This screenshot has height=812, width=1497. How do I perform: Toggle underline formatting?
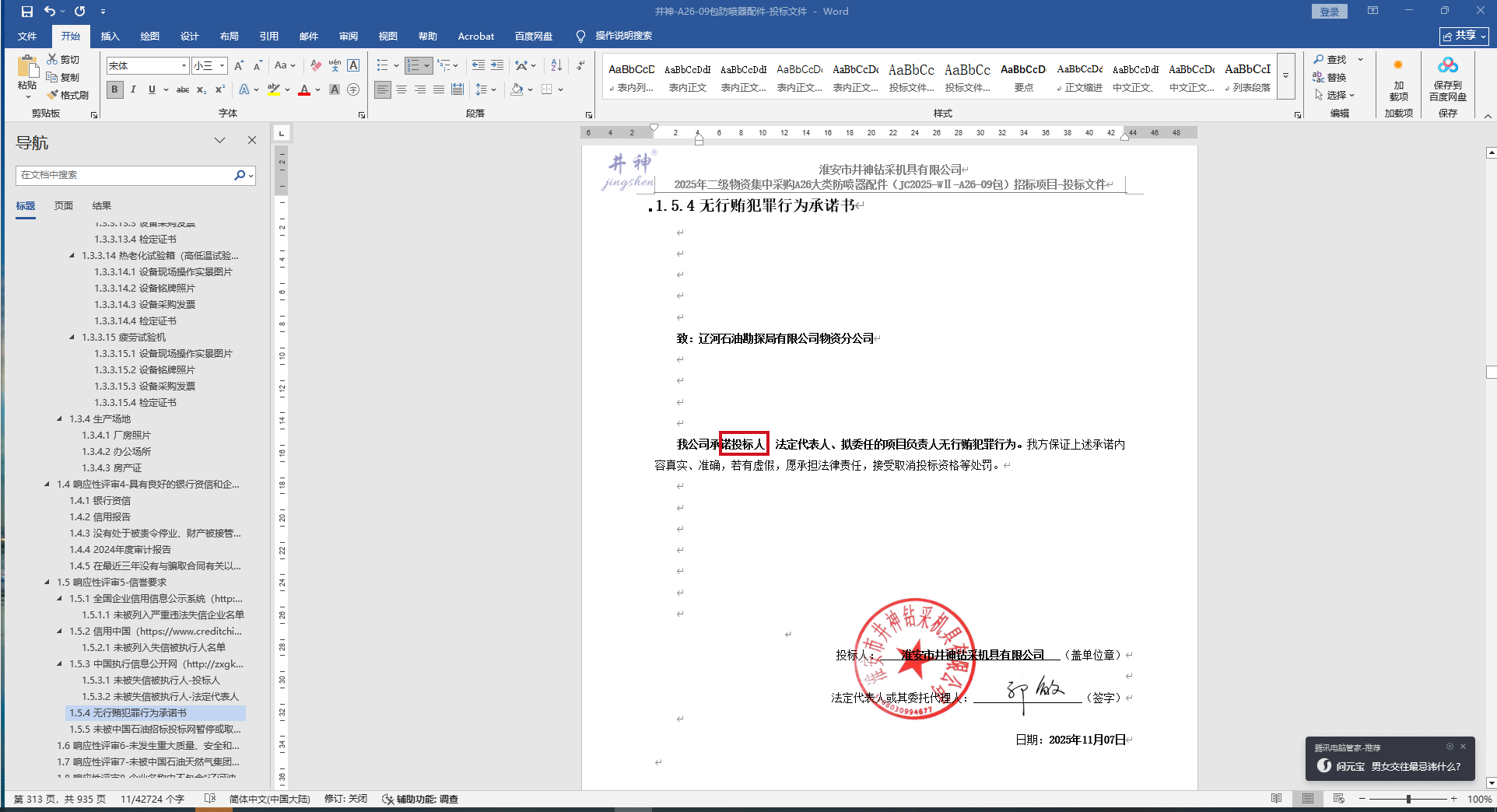point(152,90)
